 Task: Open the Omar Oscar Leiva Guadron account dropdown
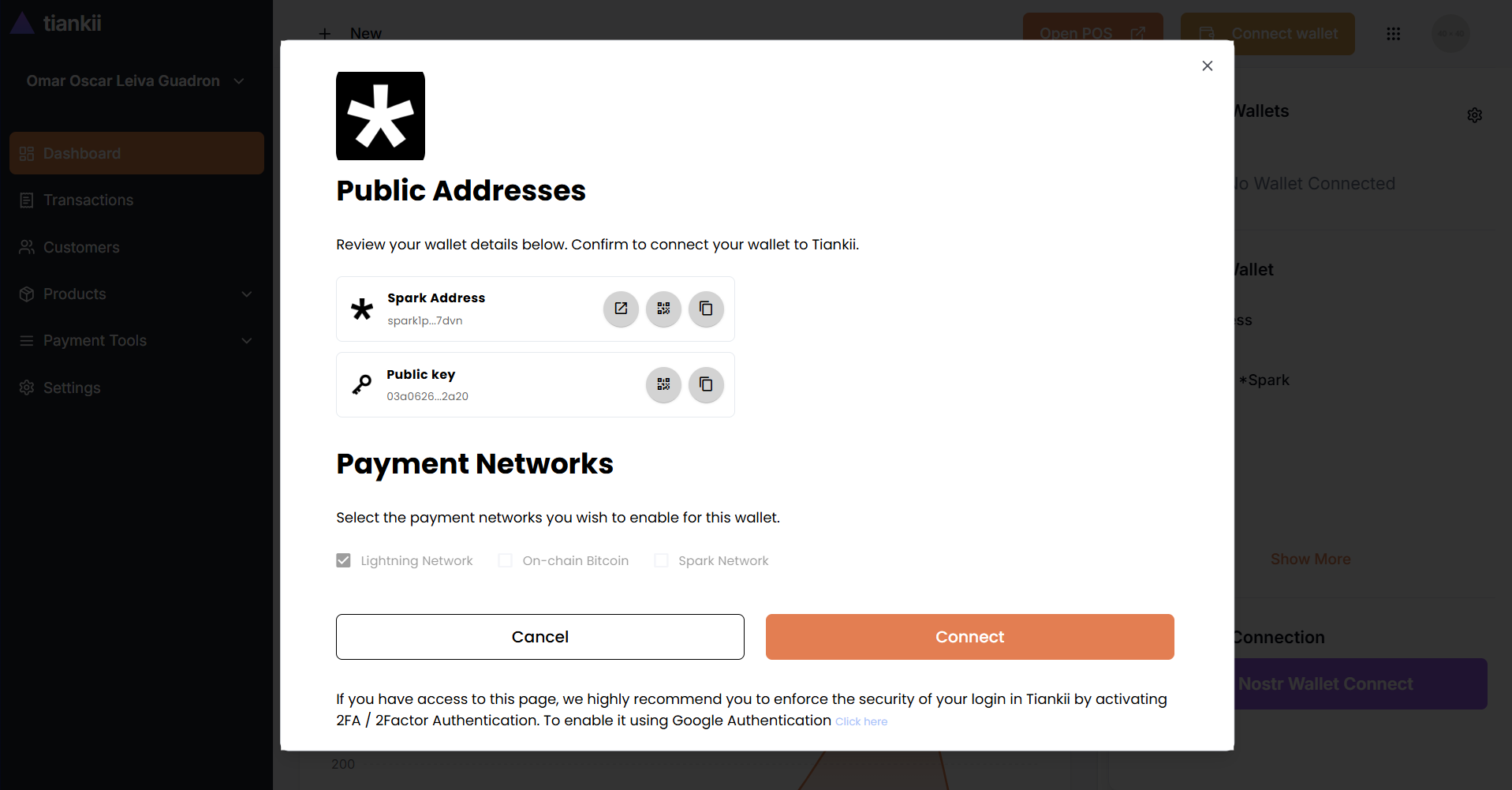tap(136, 80)
